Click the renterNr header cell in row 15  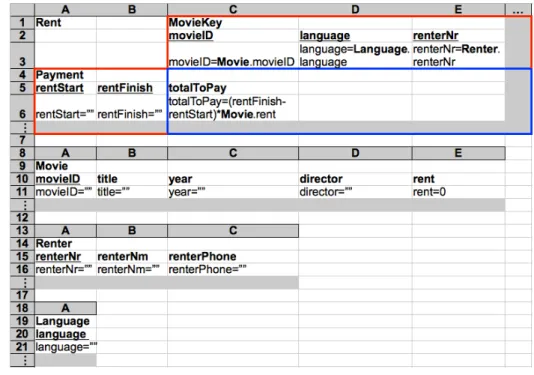pyautogui.click(x=65, y=256)
